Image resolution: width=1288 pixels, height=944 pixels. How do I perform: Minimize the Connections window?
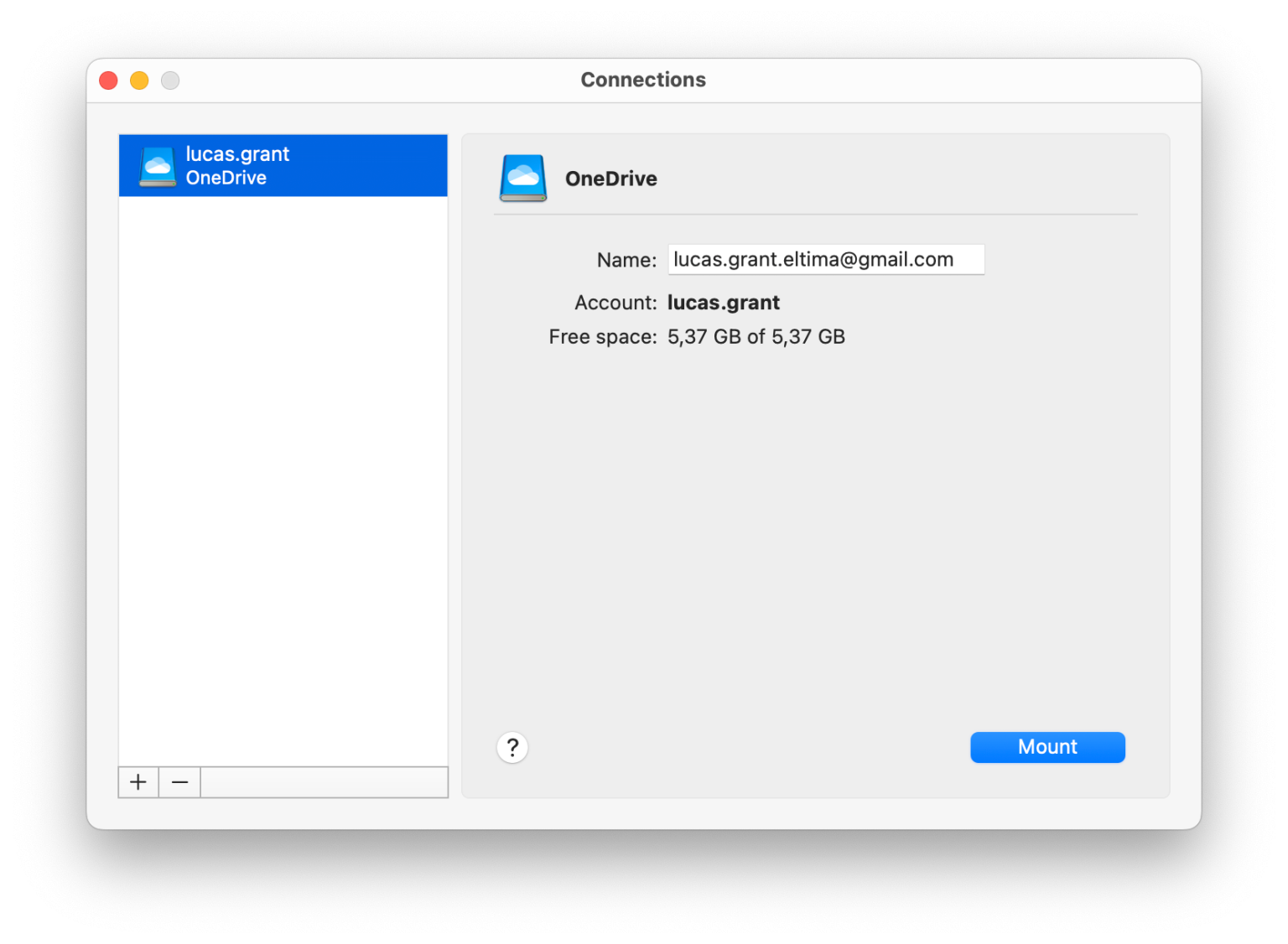click(139, 80)
